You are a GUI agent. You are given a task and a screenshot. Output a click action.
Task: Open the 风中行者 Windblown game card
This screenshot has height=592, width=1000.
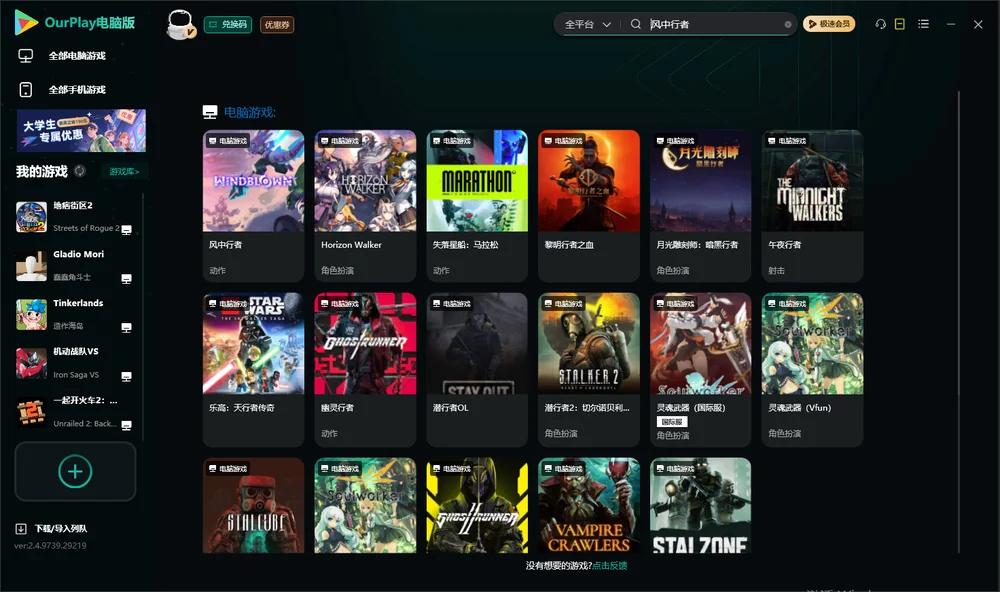253,205
